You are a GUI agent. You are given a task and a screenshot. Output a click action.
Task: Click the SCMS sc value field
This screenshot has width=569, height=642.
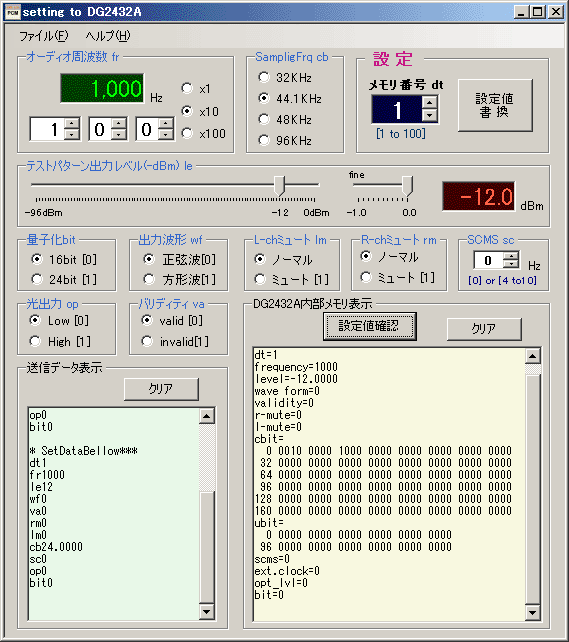[489, 260]
